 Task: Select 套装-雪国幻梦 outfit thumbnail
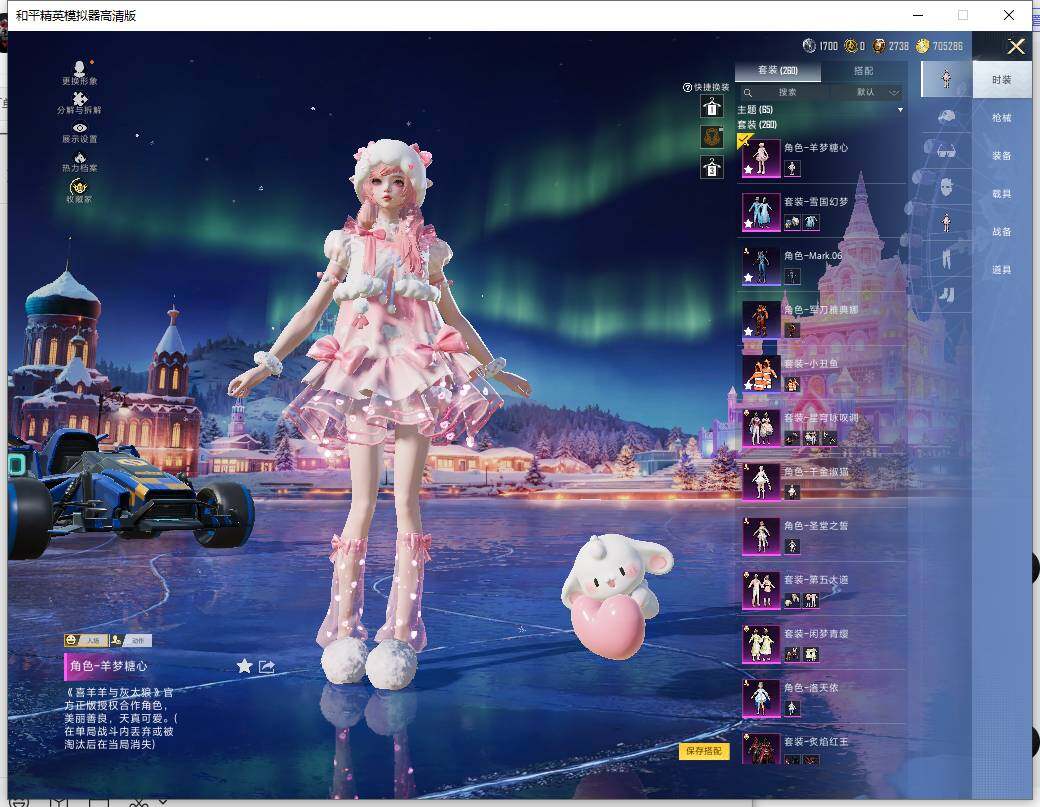[761, 212]
